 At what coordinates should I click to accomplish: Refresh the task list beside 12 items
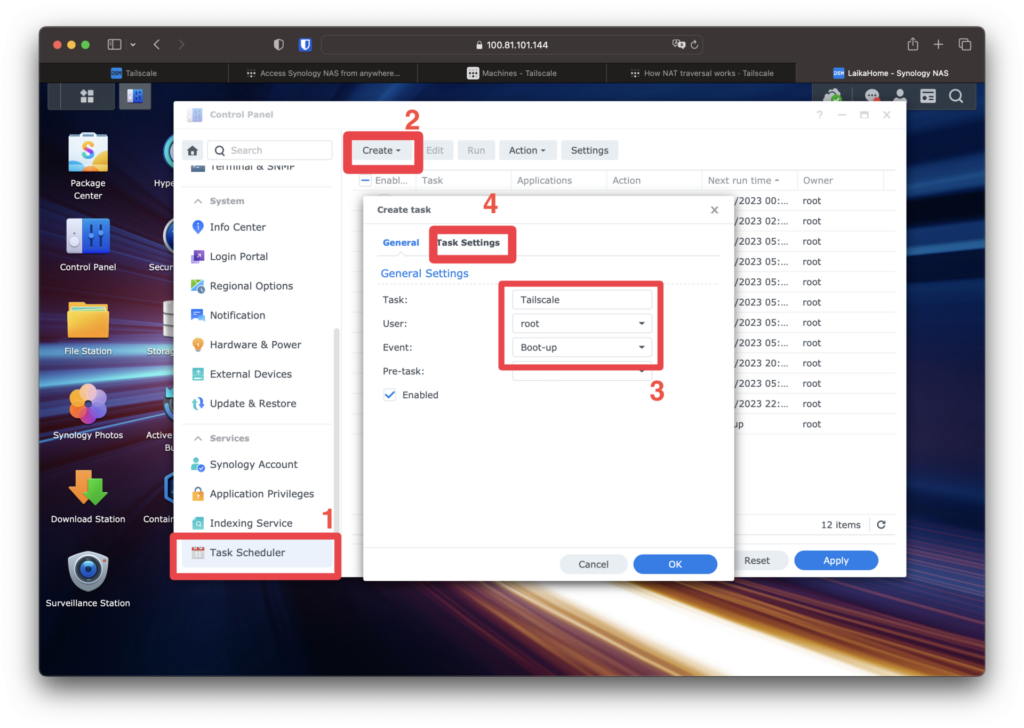click(x=881, y=525)
